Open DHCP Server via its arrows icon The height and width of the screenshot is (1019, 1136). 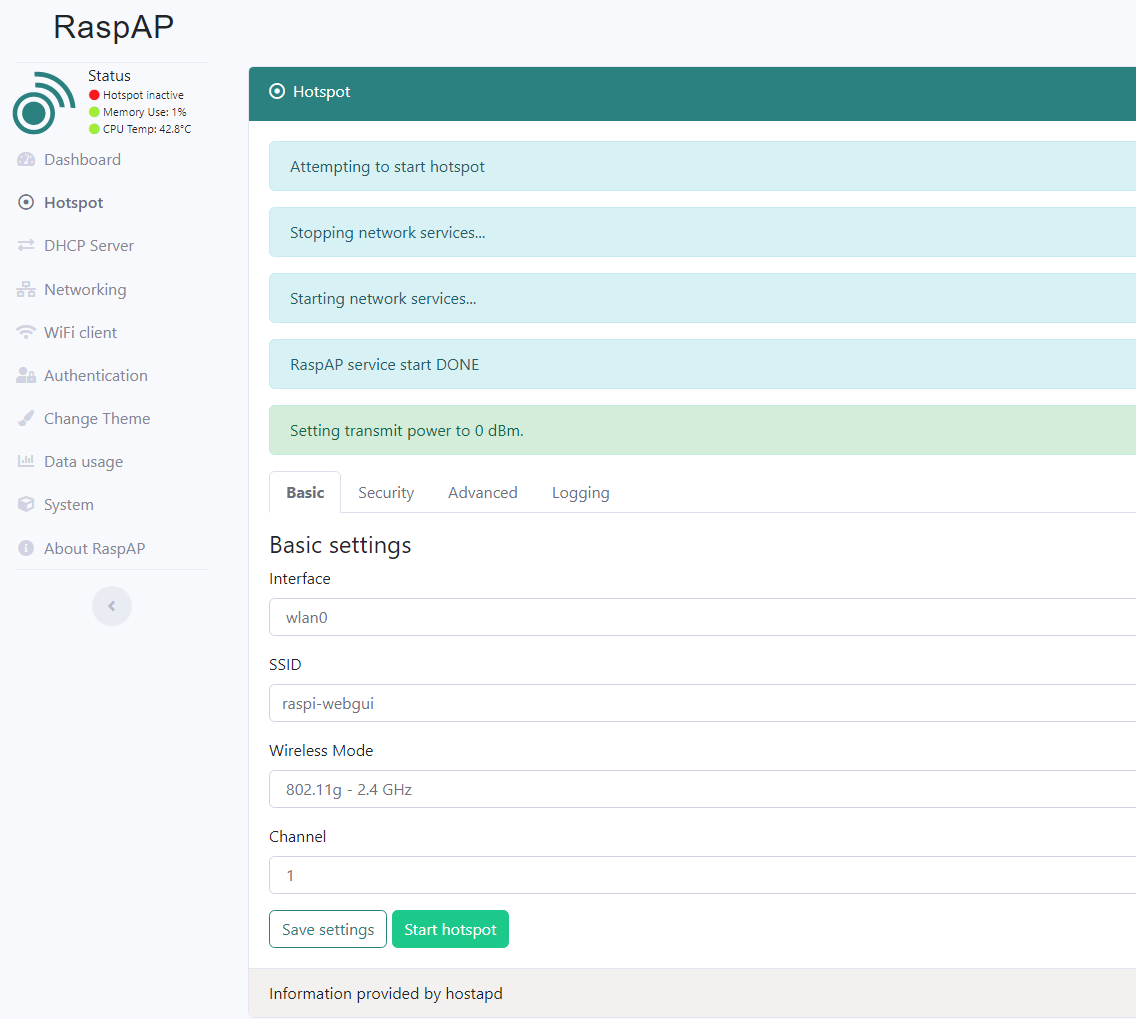(x=25, y=245)
